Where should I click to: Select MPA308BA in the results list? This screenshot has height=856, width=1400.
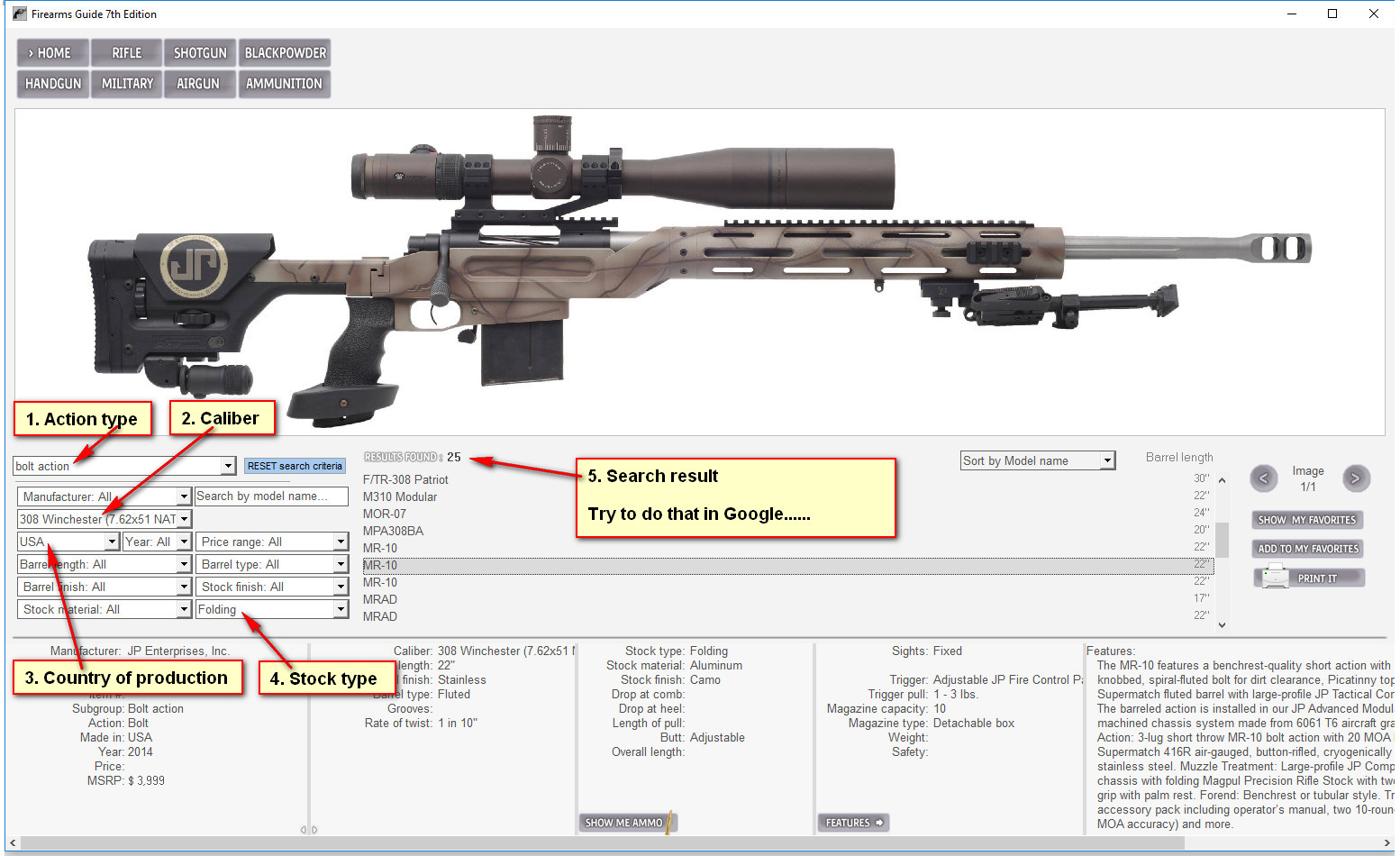(x=393, y=531)
